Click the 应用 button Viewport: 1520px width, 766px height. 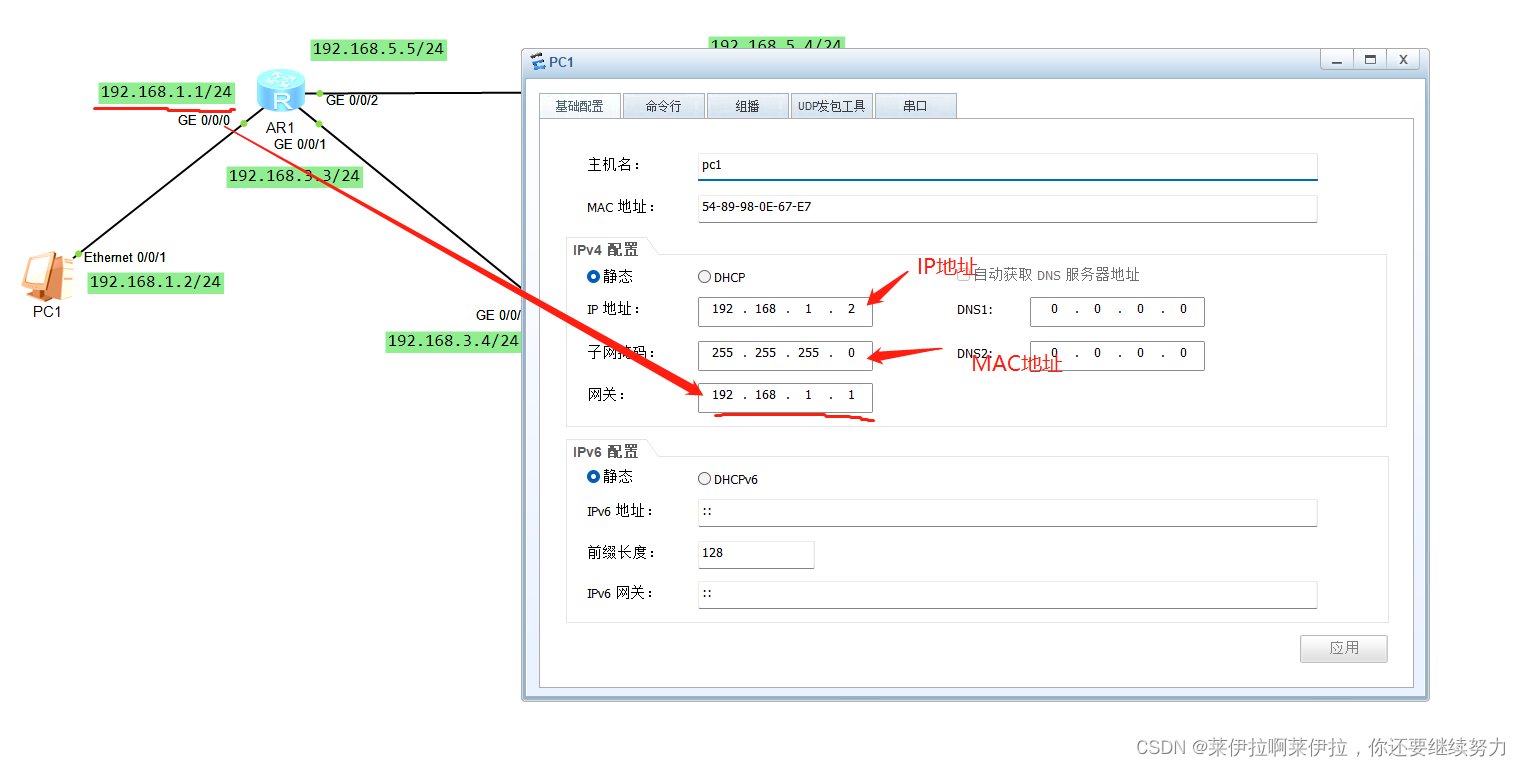(x=1343, y=648)
